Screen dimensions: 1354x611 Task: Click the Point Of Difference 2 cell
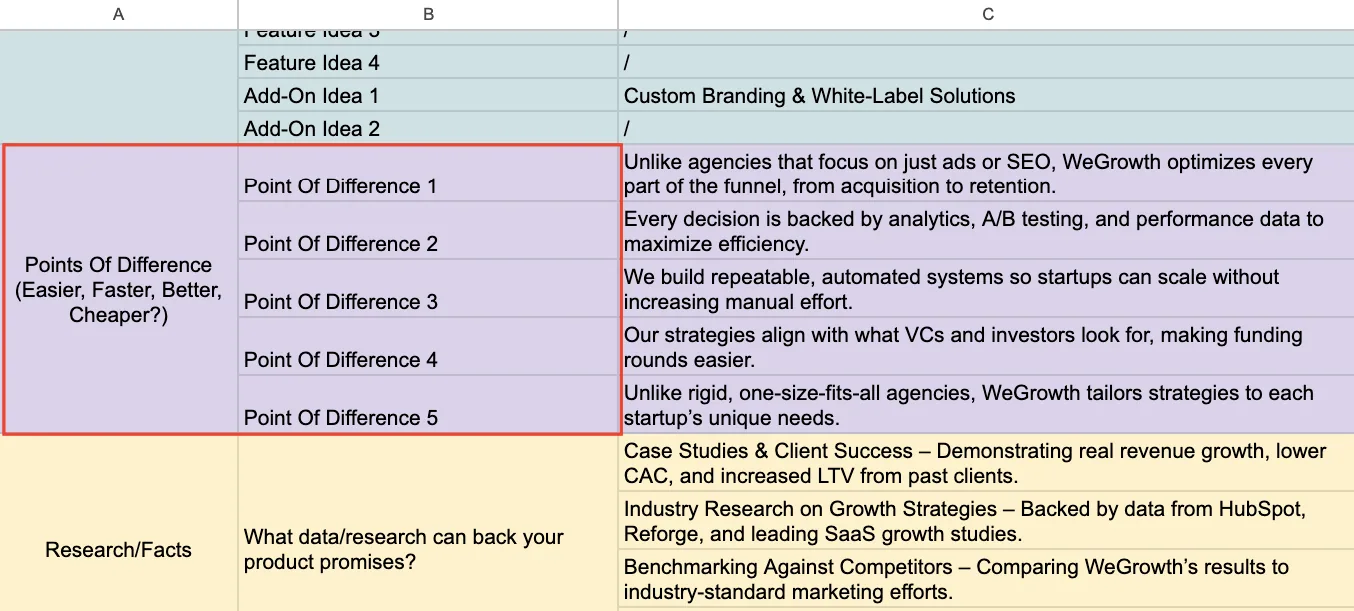pos(428,231)
